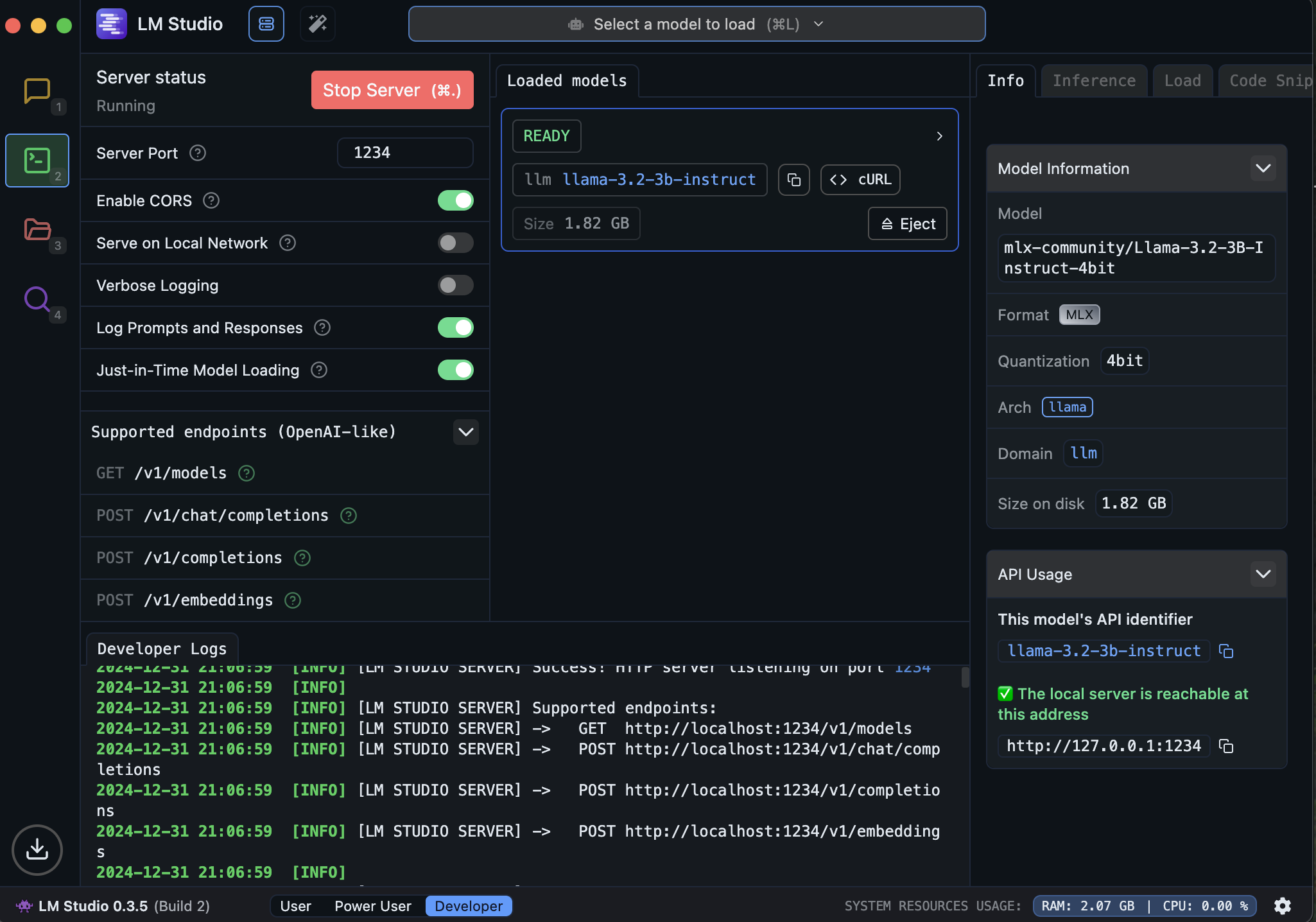
Task: Click the LM Studio 0.3.5 version mascot icon
Action: tap(24, 906)
